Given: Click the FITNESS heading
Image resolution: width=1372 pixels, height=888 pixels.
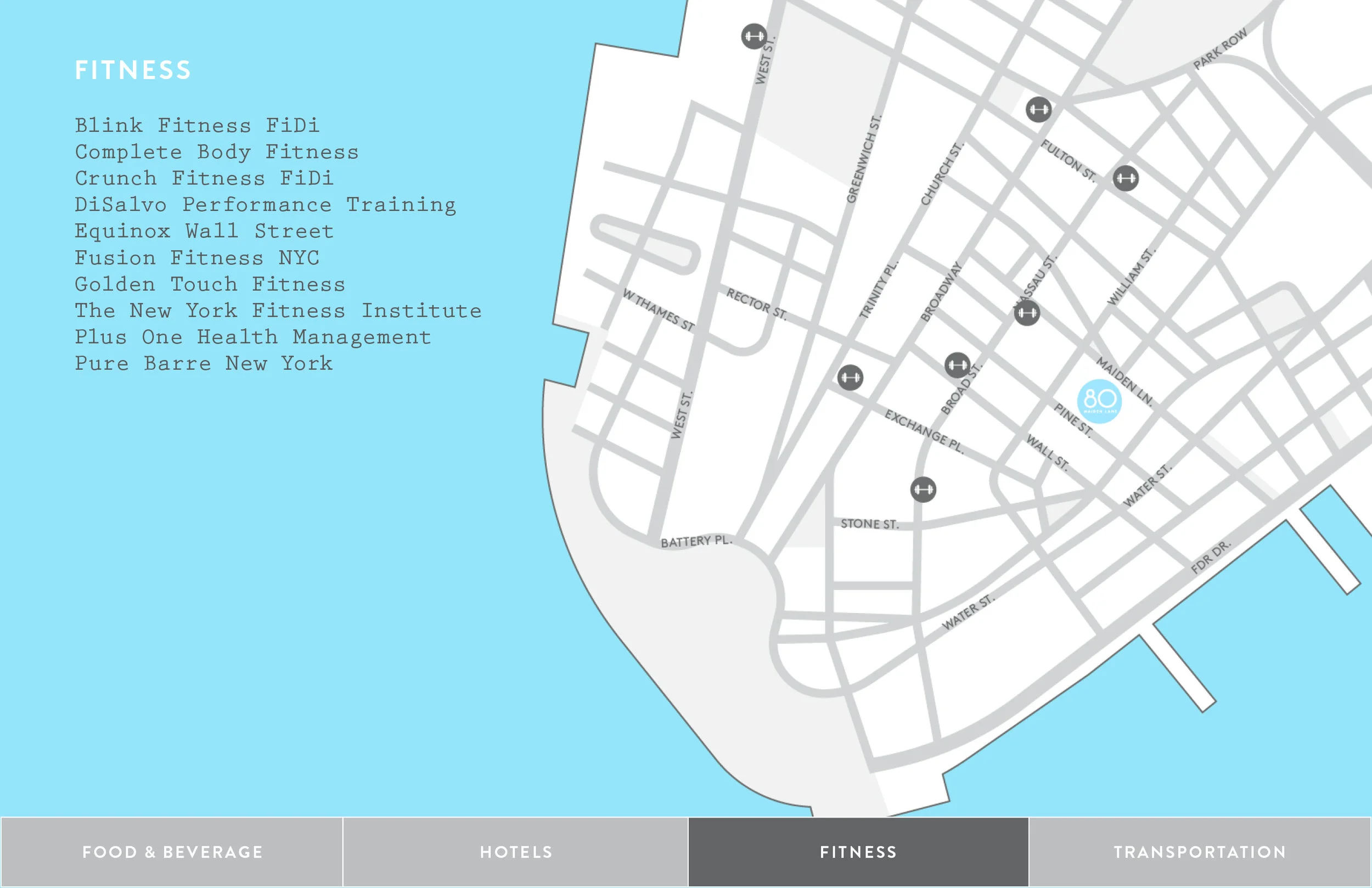Looking at the screenshot, I should (x=133, y=69).
